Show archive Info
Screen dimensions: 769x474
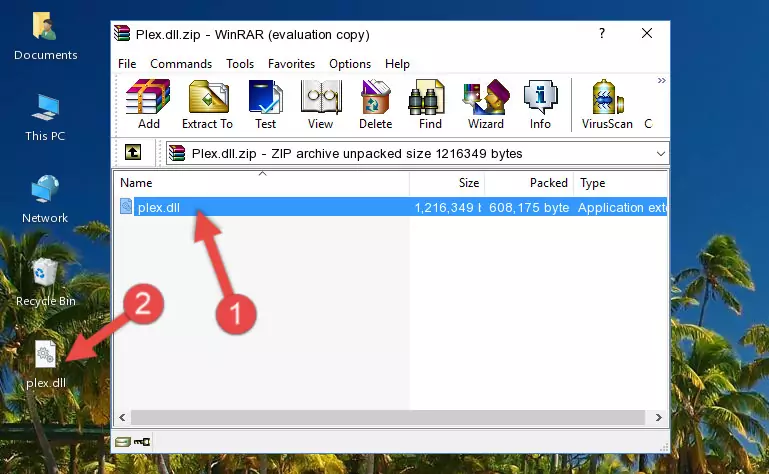pos(540,104)
